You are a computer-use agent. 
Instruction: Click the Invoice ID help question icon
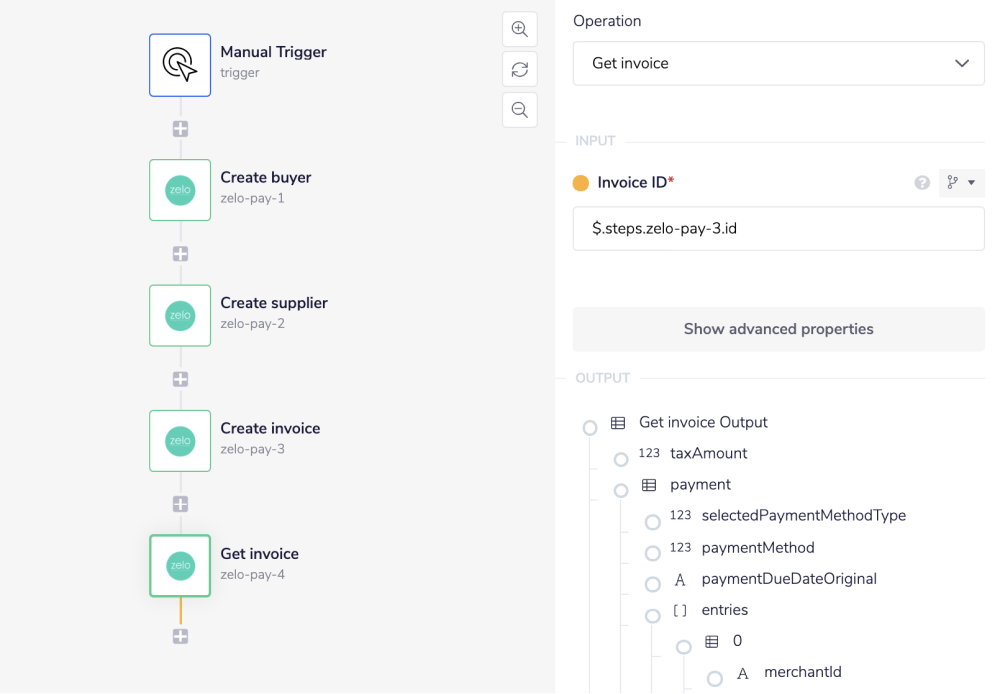[922, 183]
